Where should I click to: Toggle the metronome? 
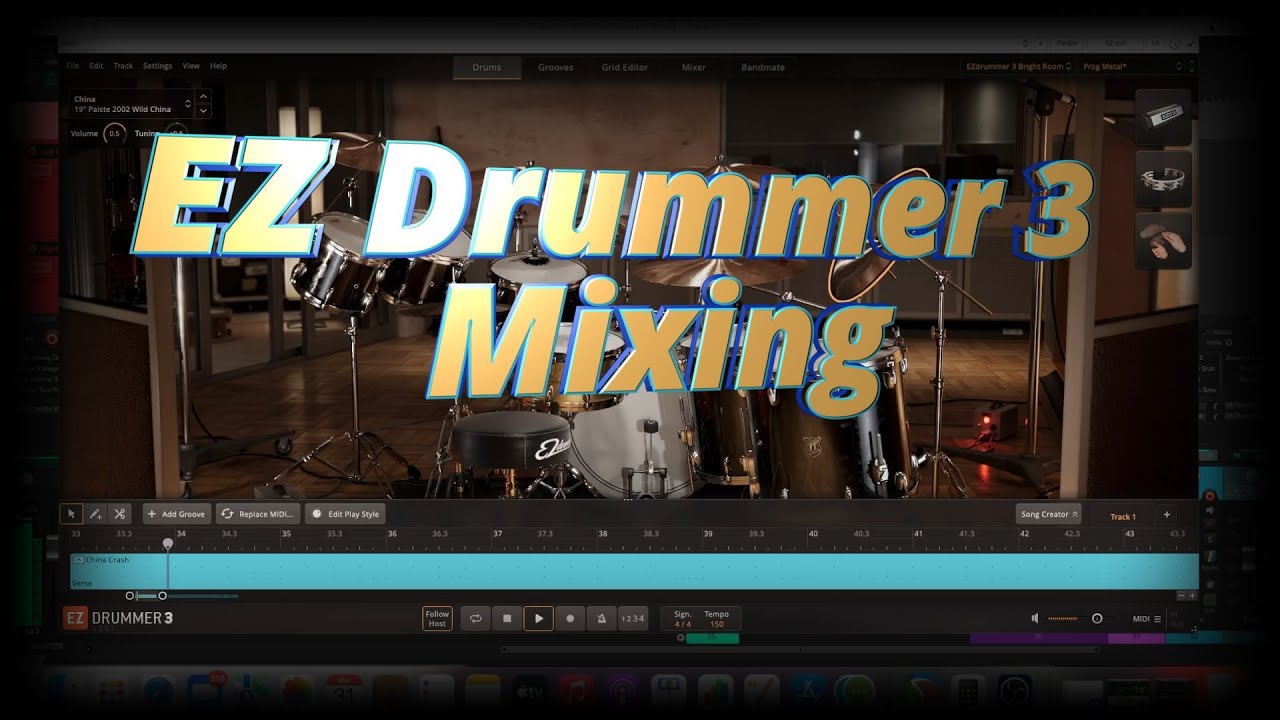[x=601, y=619]
